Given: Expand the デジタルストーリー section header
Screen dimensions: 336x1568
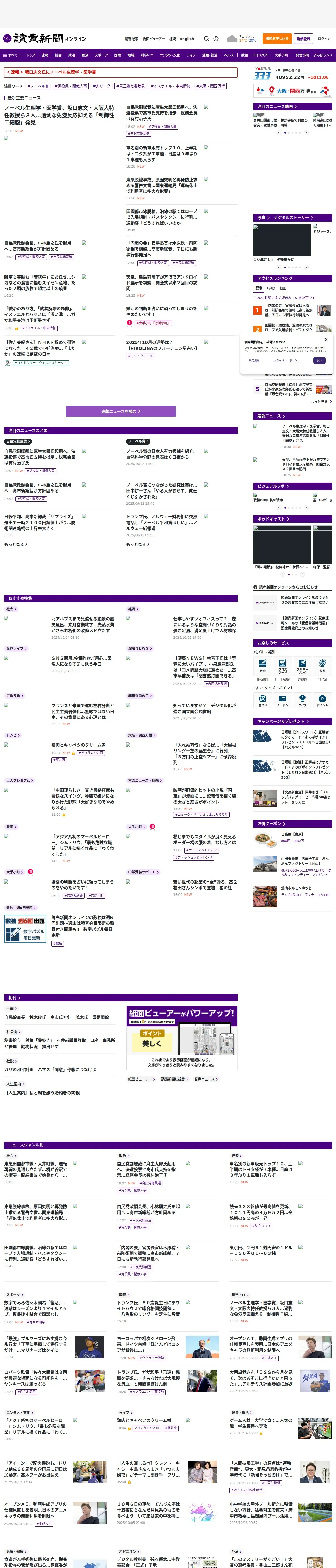Looking at the screenshot, I should click(293, 217).
